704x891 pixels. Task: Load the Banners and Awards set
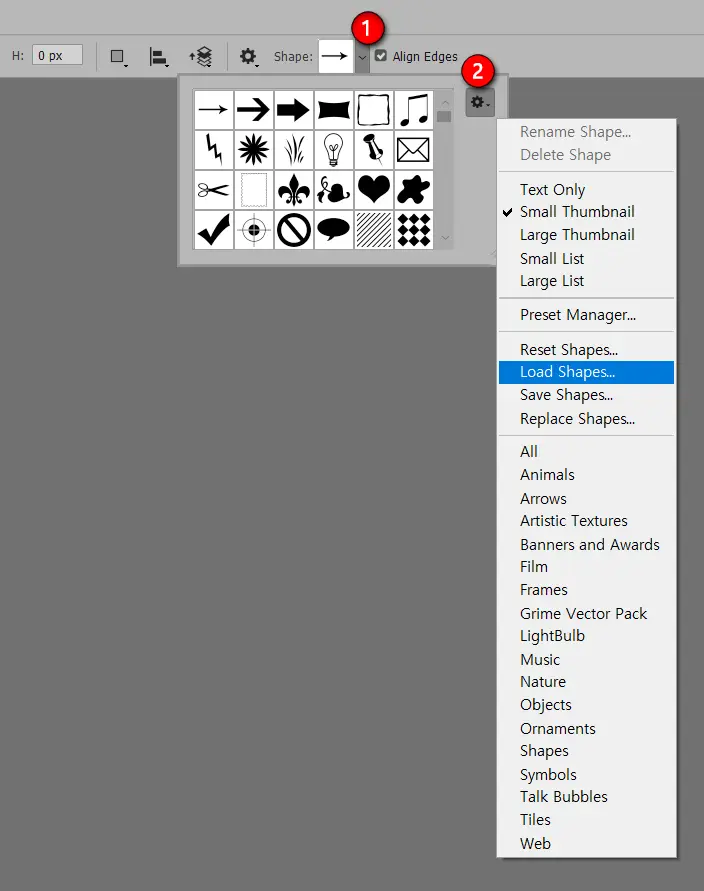[x=586, y=544]
